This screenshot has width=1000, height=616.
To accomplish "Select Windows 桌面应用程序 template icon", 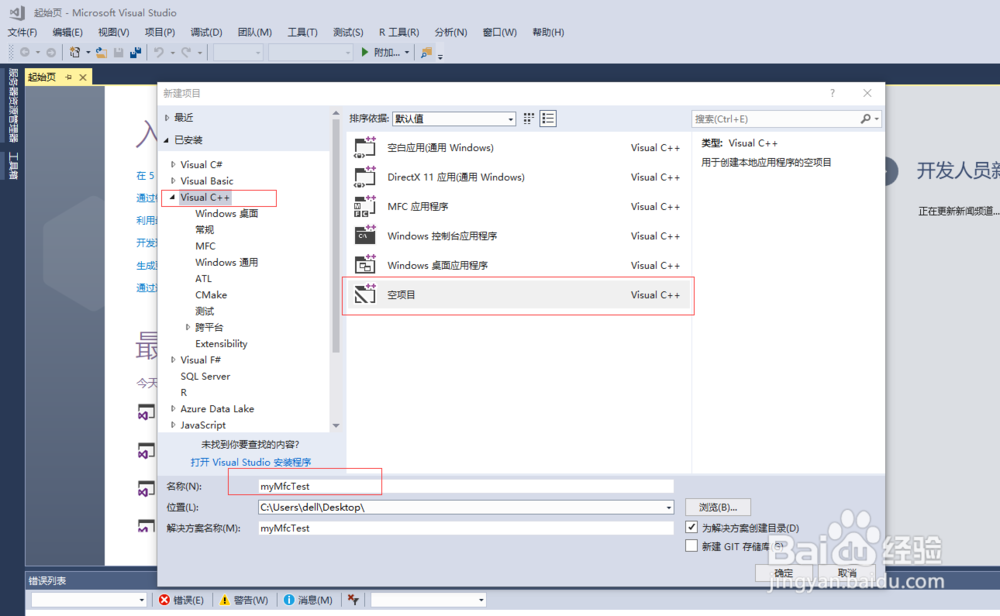I will tap(365, 265).
